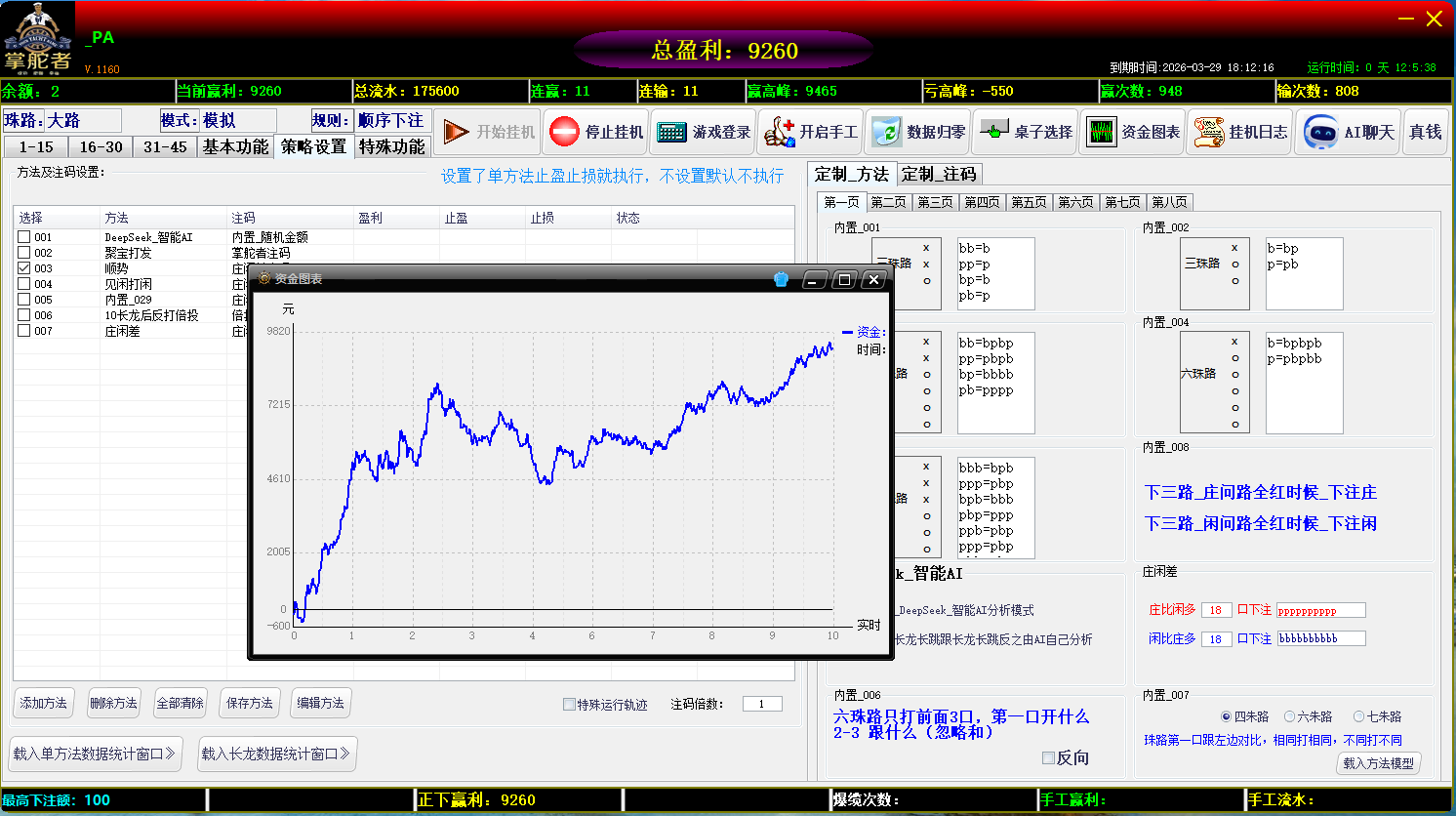The image size is (1456, 816).
Task: Click the 添加方法 button
Action: click(44, 703)
